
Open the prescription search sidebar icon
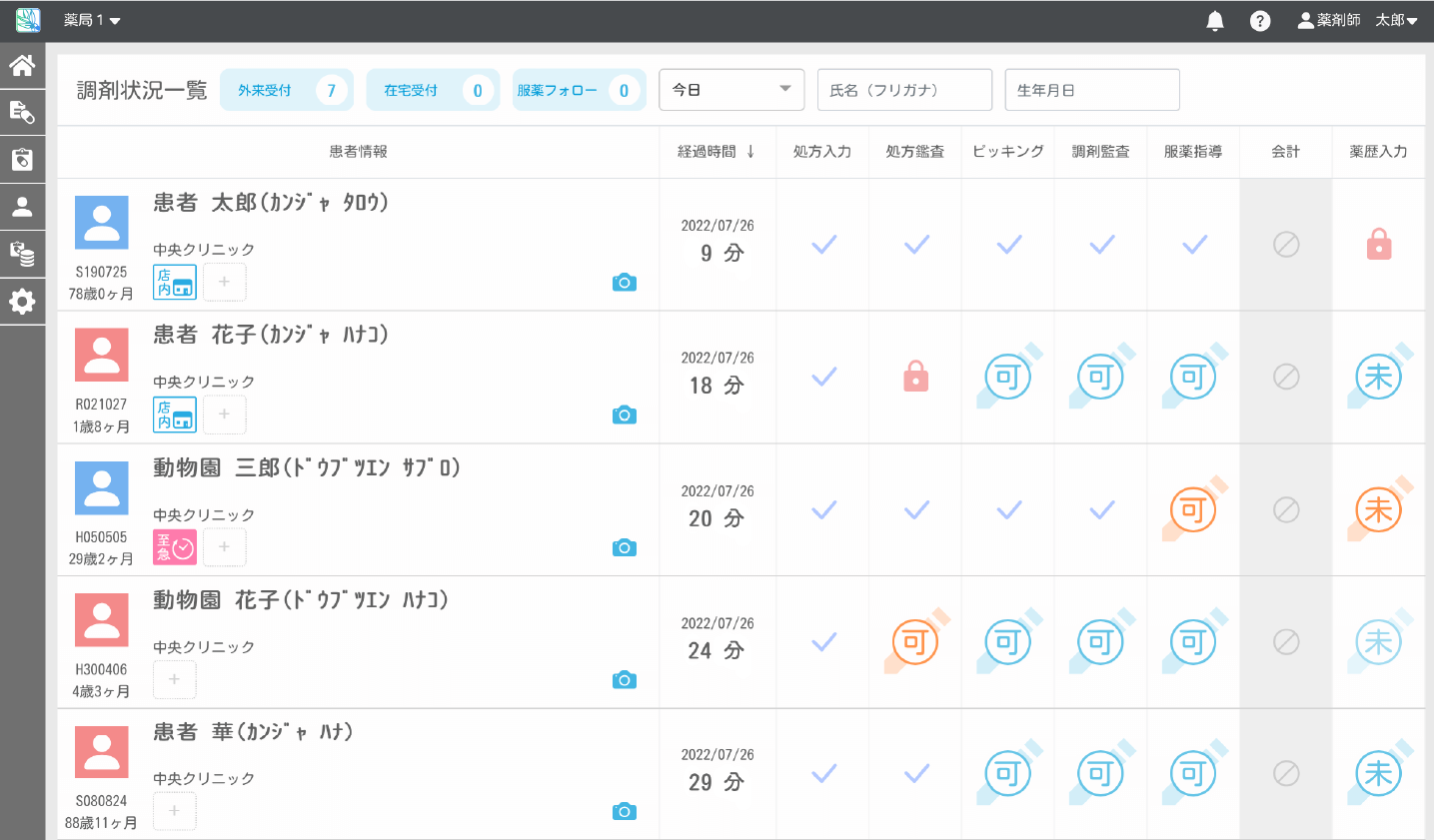(x=22, y=112)
